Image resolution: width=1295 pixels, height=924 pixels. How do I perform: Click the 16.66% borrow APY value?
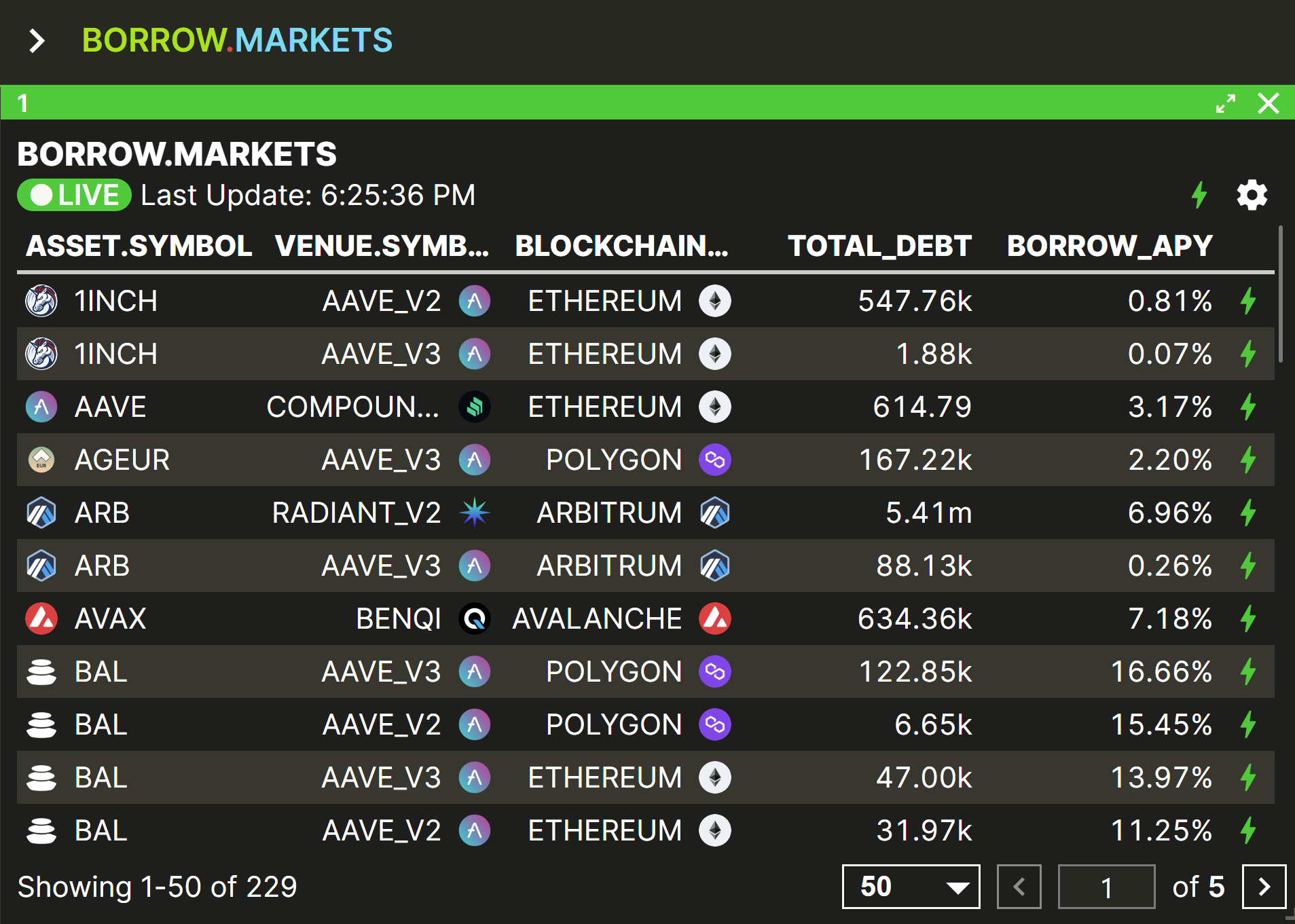pyautogui.click(x=1161, y=671)
